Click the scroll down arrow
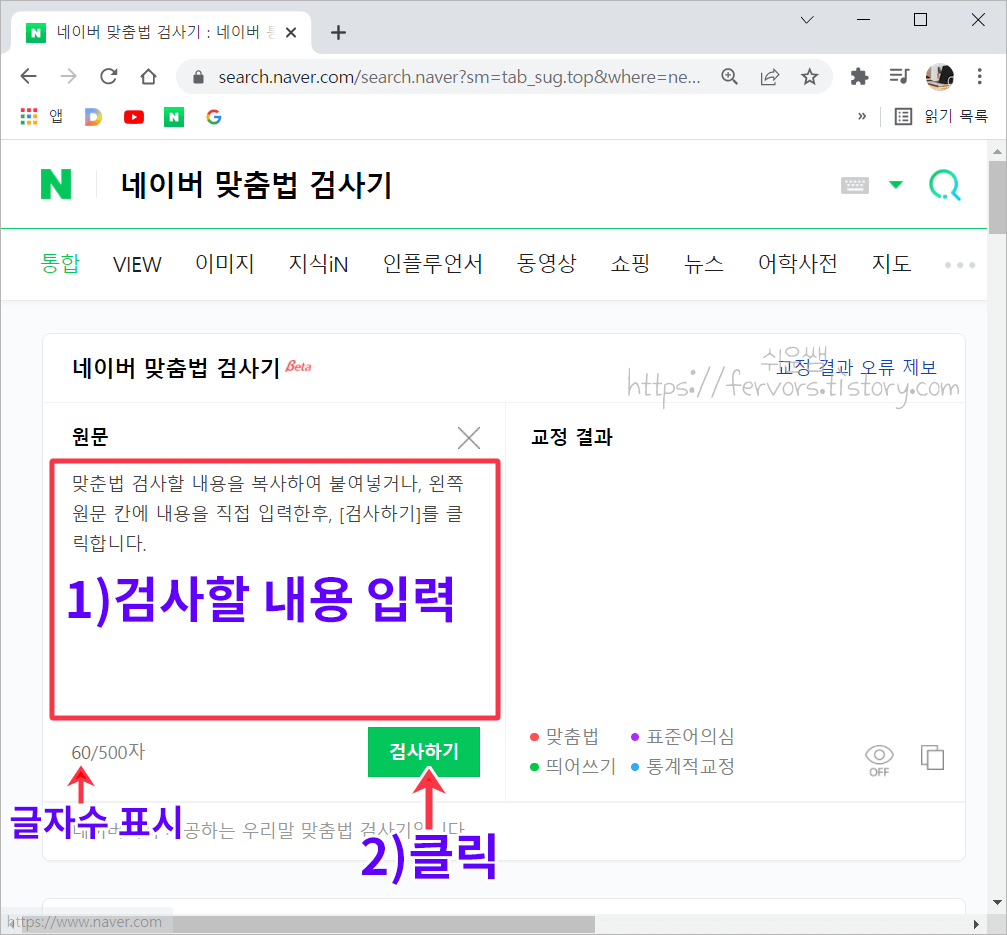Screen dimensions: 1007x935 click(x=997, y=903)
